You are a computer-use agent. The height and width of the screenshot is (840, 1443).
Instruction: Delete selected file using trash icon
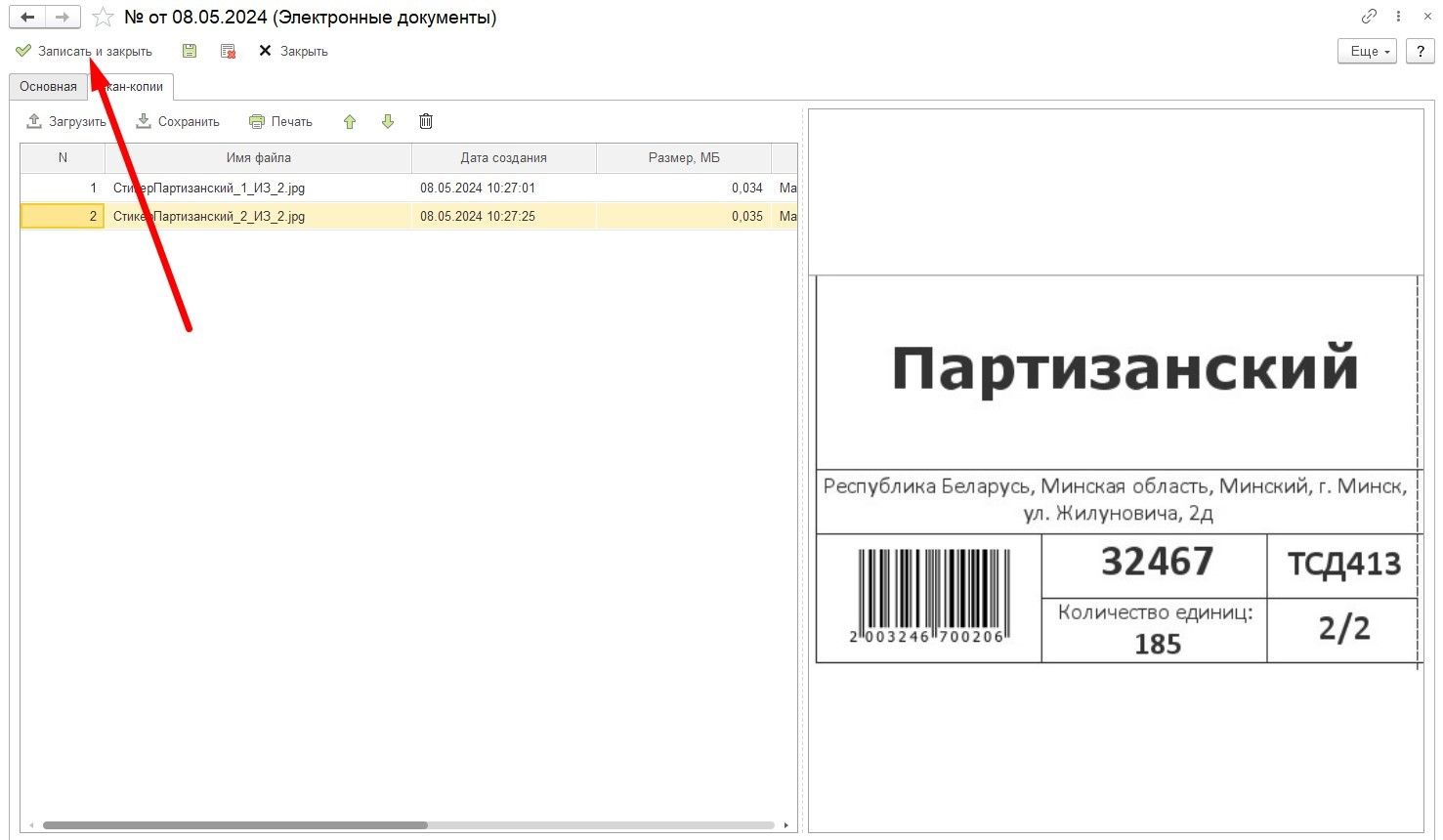coord(426,122)
